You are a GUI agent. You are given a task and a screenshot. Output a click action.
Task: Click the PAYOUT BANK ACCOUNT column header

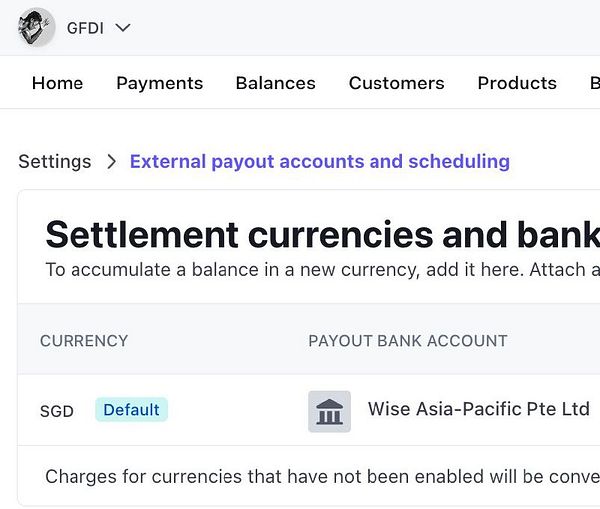pos(407,341)
